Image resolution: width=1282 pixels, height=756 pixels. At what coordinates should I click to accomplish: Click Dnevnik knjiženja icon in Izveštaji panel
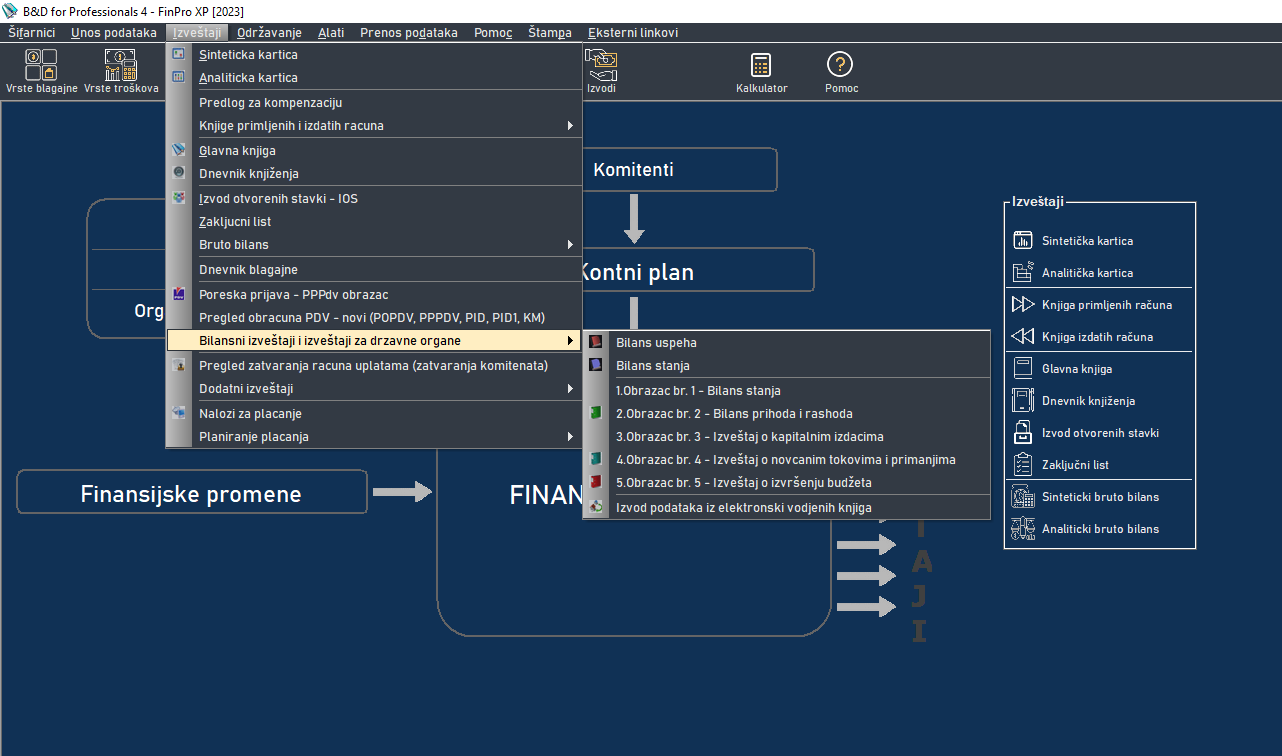click(1022, 401)
